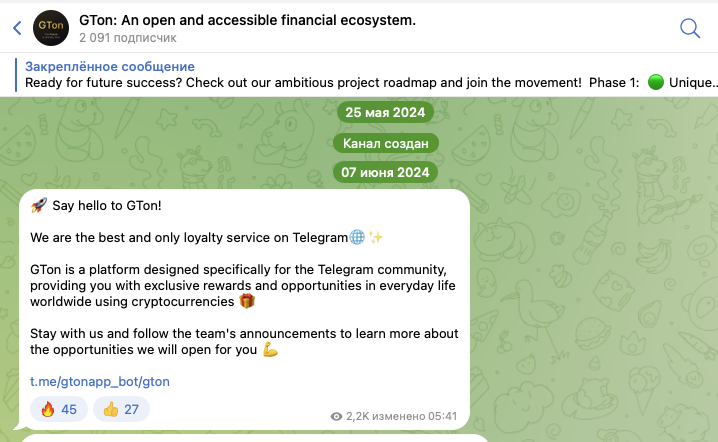Click the '25 мая 2024' date badge
This screenshot has width=718, height=442.
coord(385,112)
